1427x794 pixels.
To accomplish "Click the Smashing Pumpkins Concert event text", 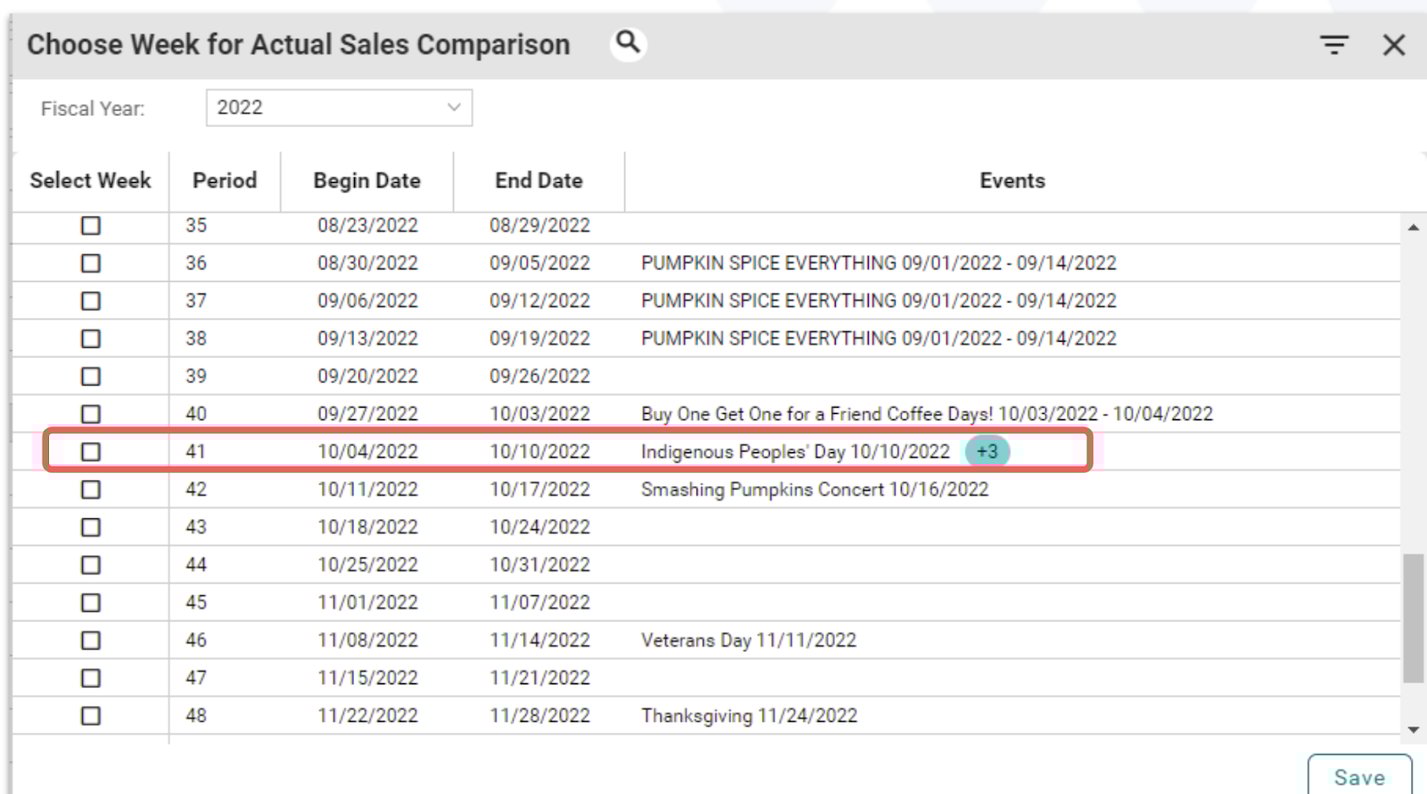I will pyautogui.click(x=816, y=489).
